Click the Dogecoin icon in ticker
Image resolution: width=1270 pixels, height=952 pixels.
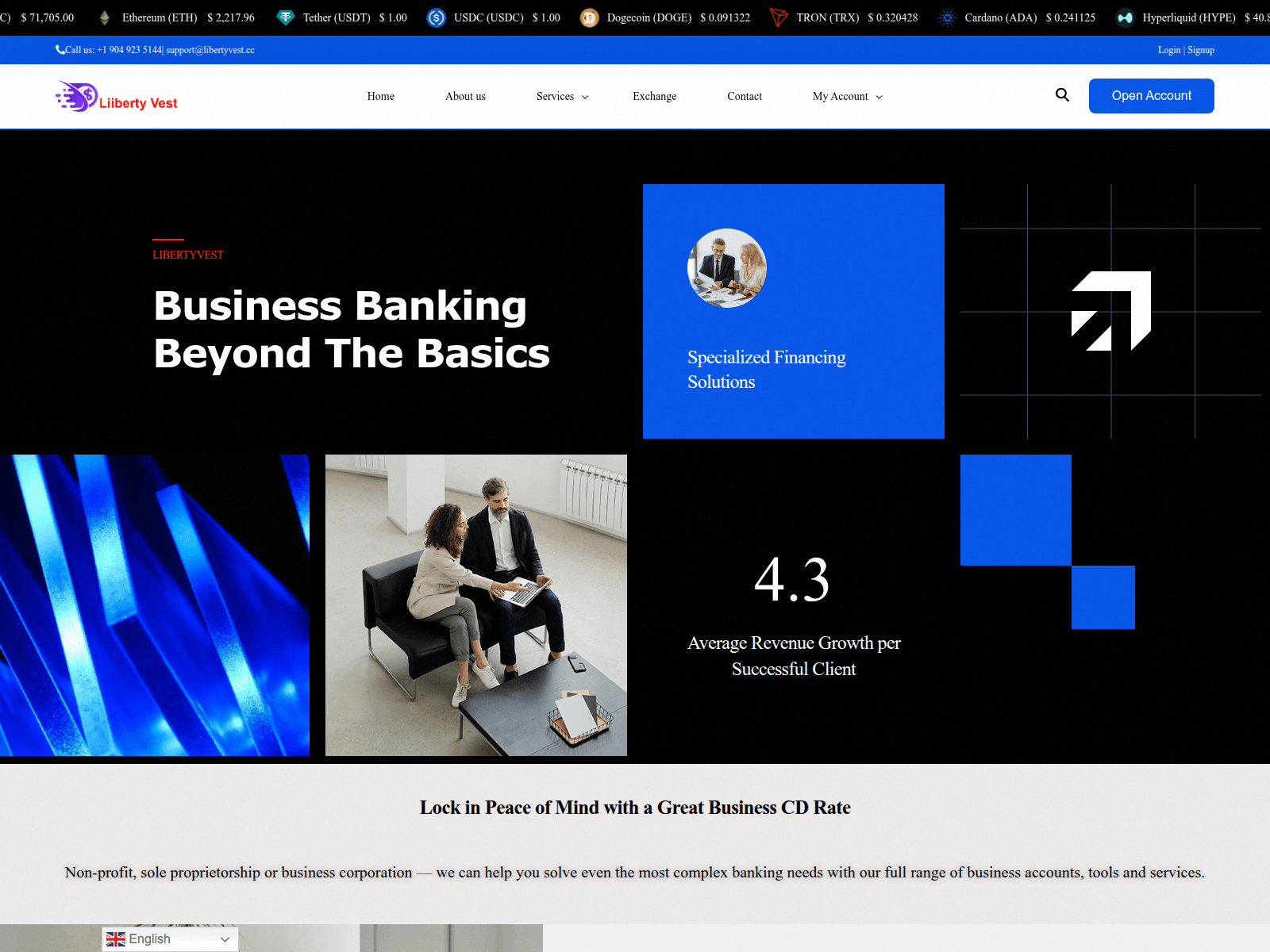click(x=589, y=17)
